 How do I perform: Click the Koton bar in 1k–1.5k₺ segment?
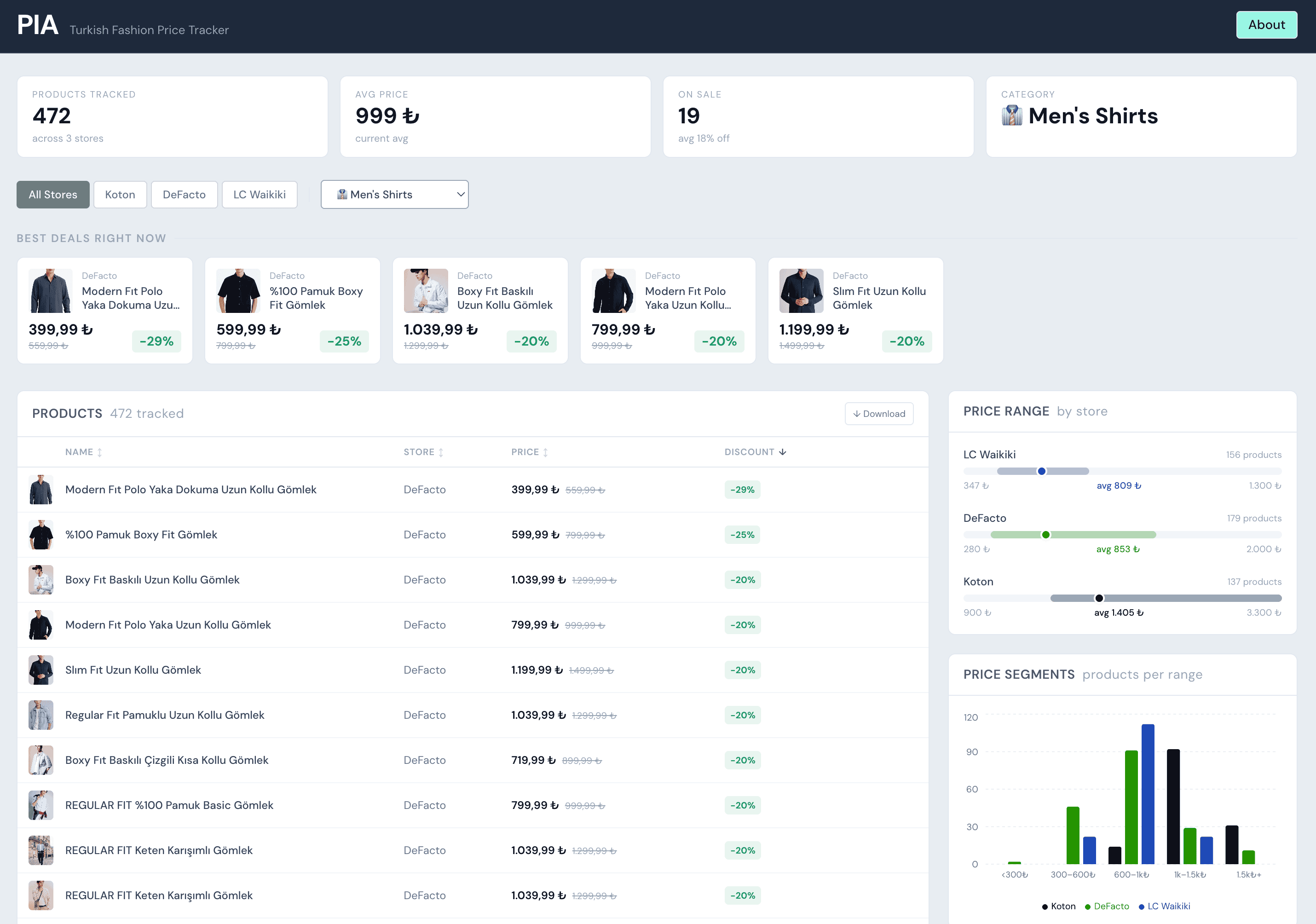pos(1173,807)
